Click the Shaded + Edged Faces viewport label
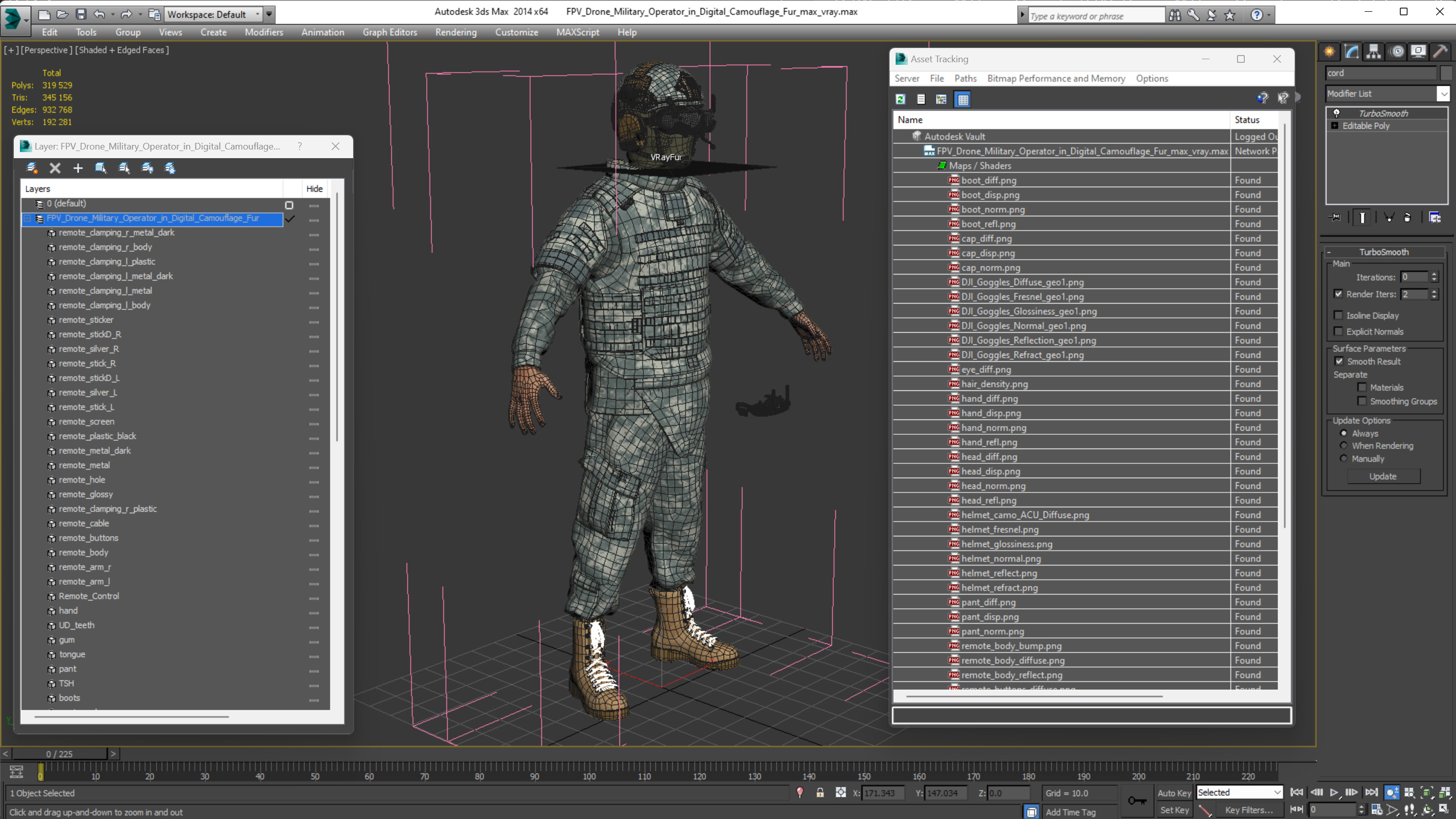 click(x=122, y=49)
